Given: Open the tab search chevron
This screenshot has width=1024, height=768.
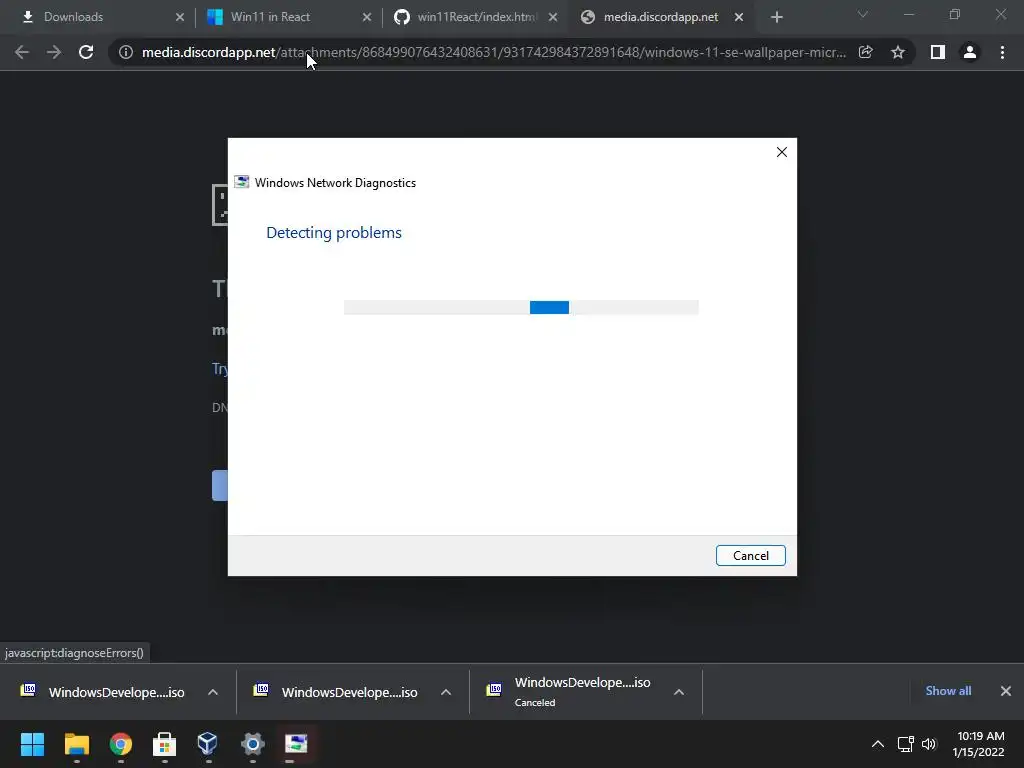Looking at the screenshot, I should 863,14.
